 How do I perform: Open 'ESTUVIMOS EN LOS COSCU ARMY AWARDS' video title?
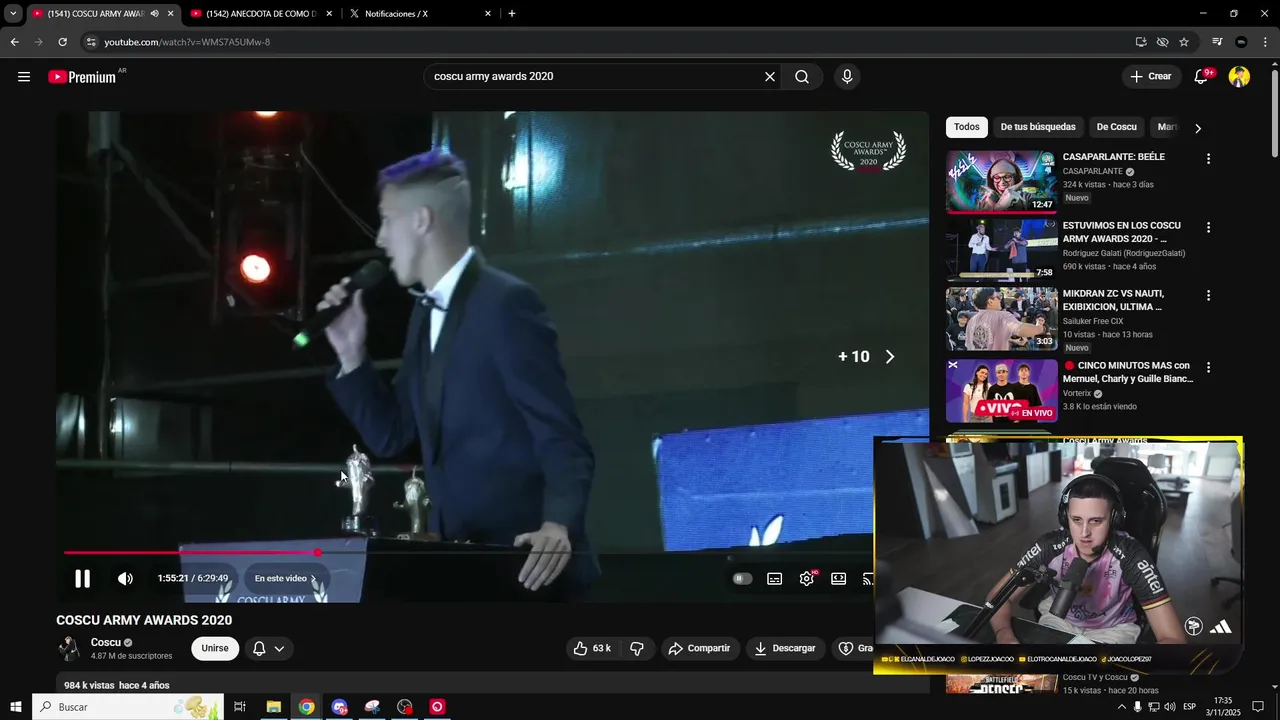(x=1121, y=232)
